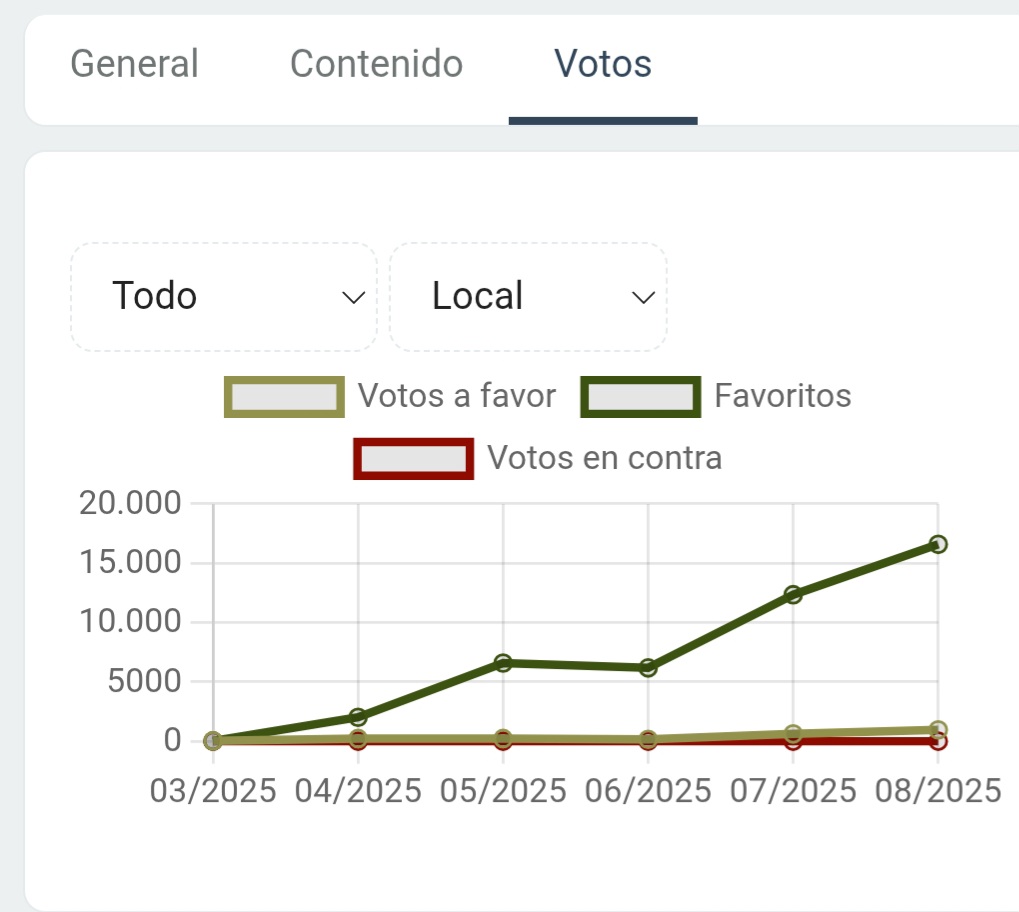This screenshot has height=912, width=1019.
Task: Hide Favoritos series via legend label
Action: tap(782, 397)
